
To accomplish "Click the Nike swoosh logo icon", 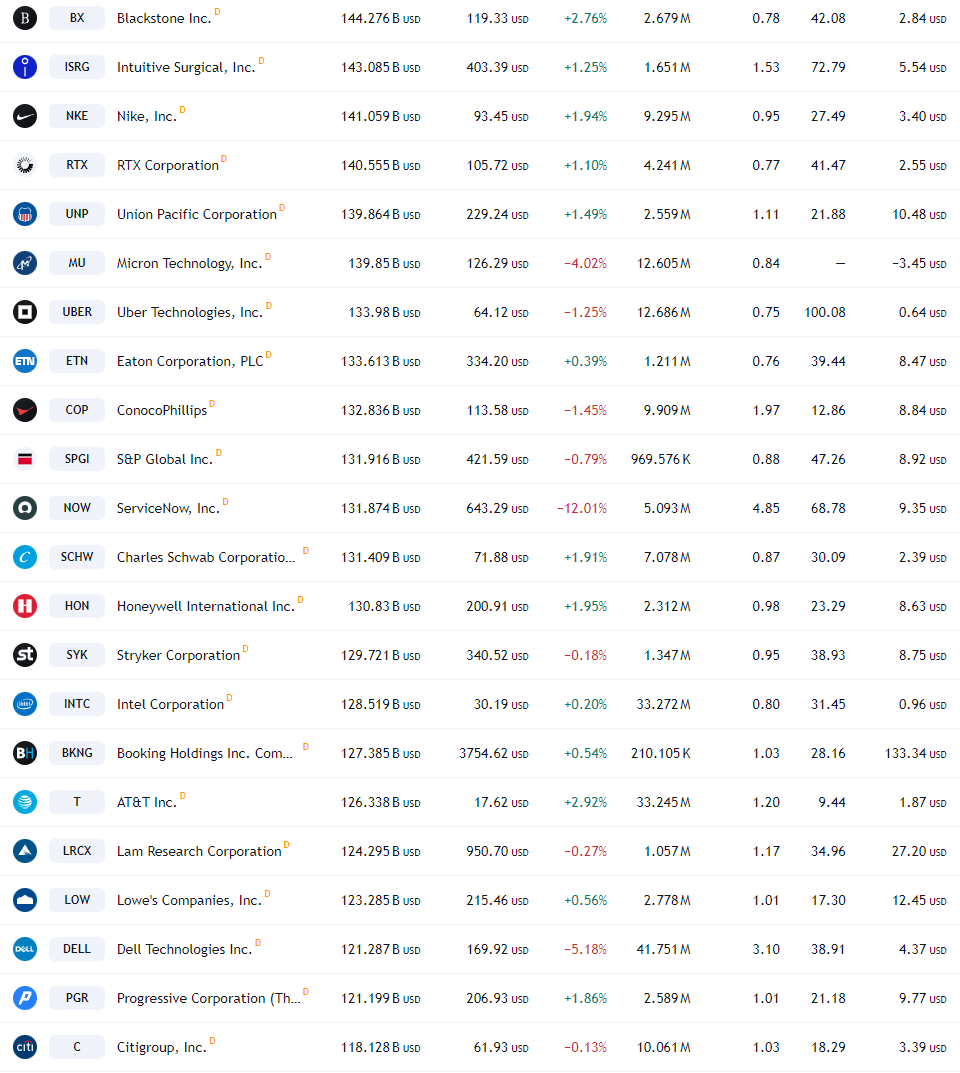I will pyautogui.click(x=25, y=116).
